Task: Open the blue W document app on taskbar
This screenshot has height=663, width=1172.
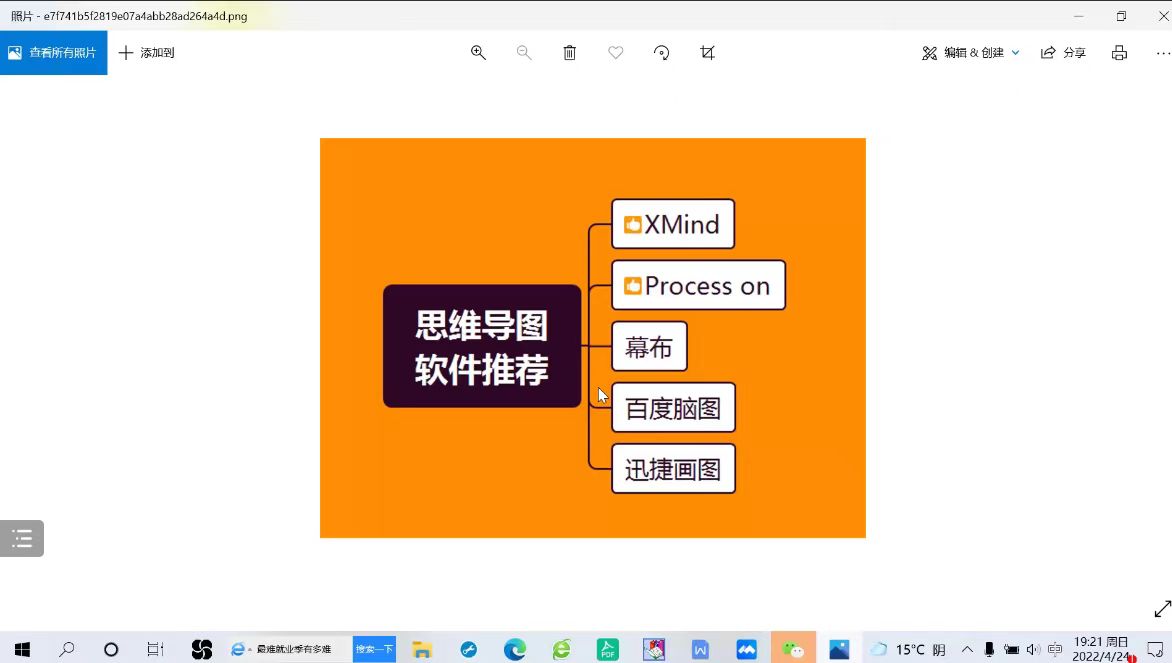Action: pyautogui.click(x=700, y=650)
